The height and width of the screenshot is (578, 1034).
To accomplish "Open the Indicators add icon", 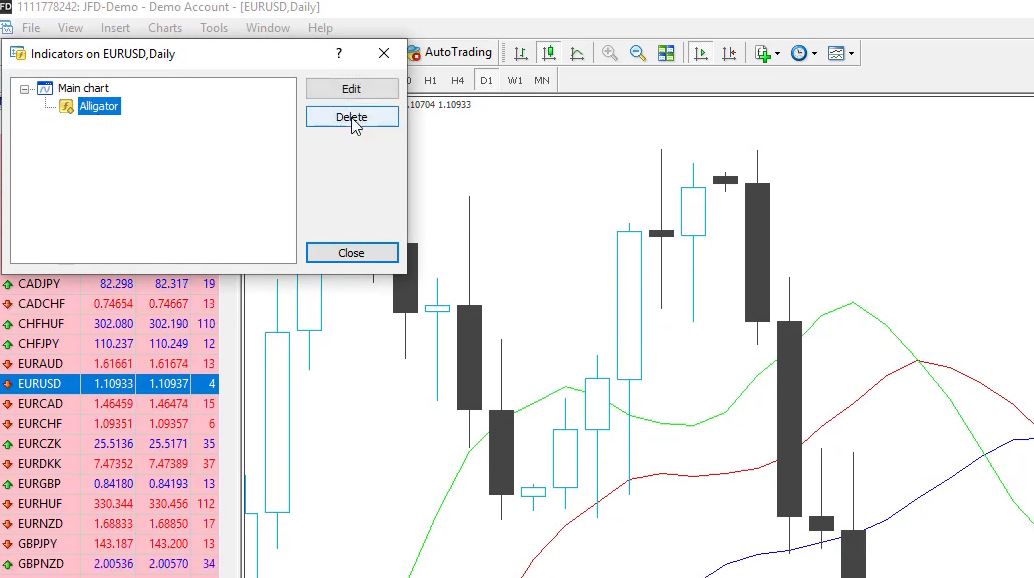I will tap(762, 52).
